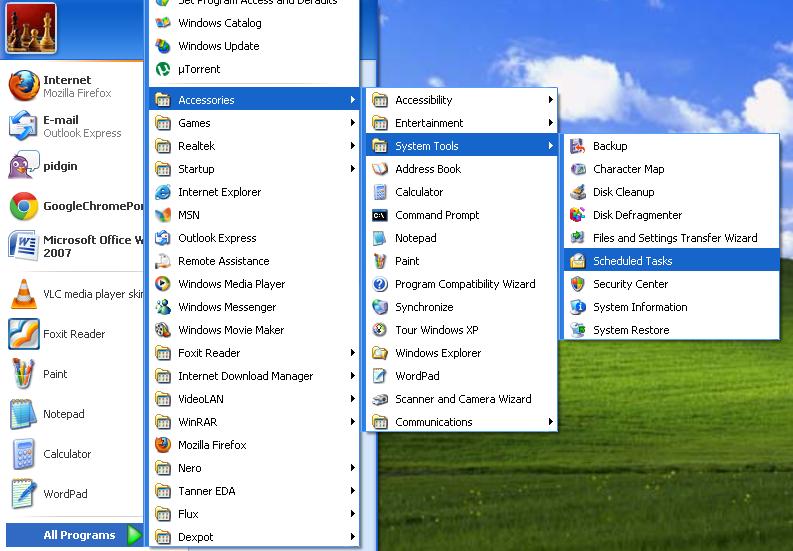Open Internet Mozilla Firefox pinned item
793x551 pixels.
[75, 86]
